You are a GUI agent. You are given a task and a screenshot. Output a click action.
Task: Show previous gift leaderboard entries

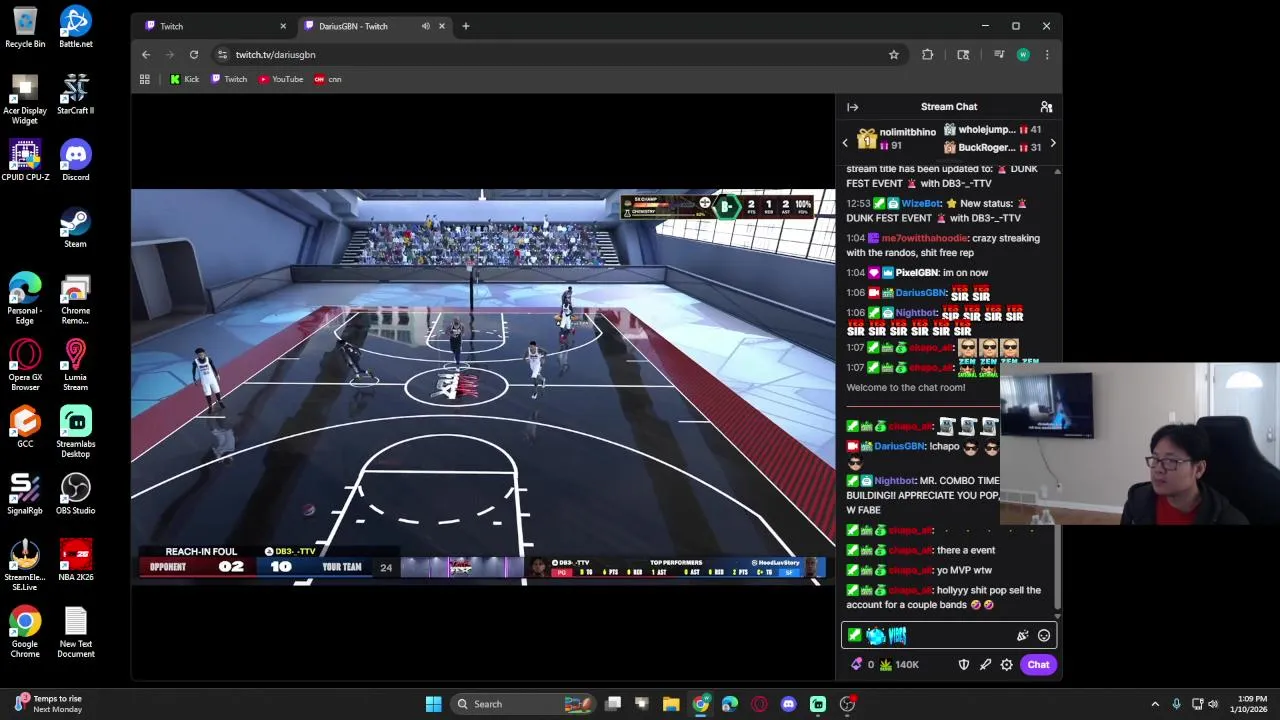845,143
